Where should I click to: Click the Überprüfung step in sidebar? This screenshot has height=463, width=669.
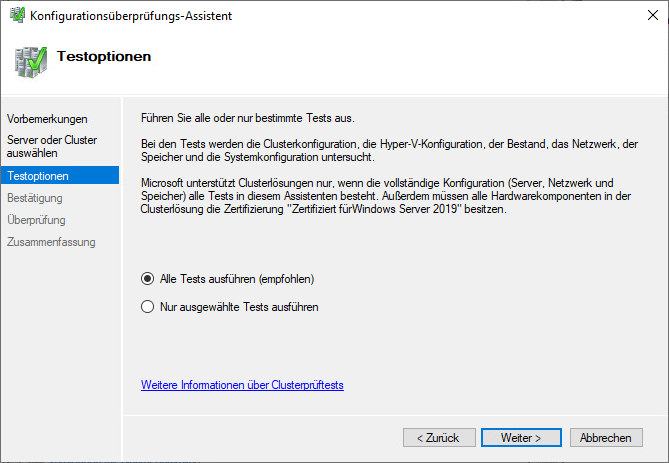point(36,220)
